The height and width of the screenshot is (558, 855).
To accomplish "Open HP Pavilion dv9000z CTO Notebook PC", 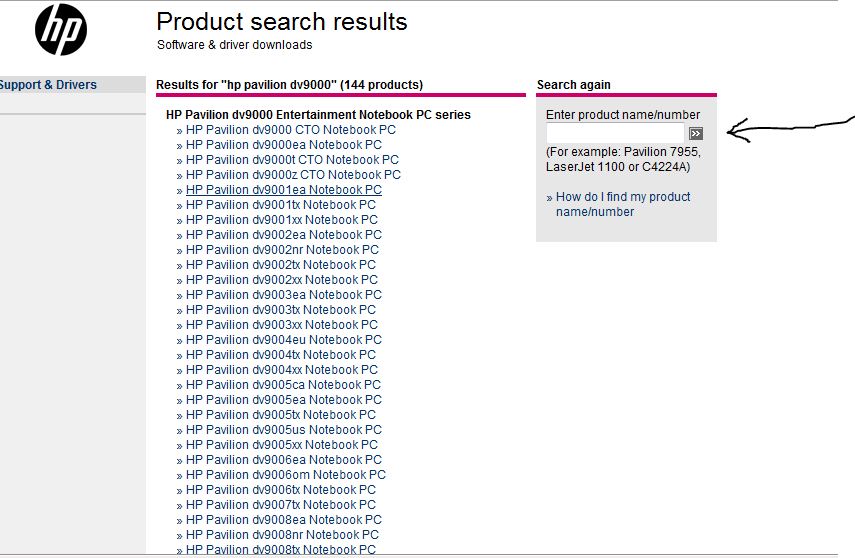I will (x=293, y=175).
